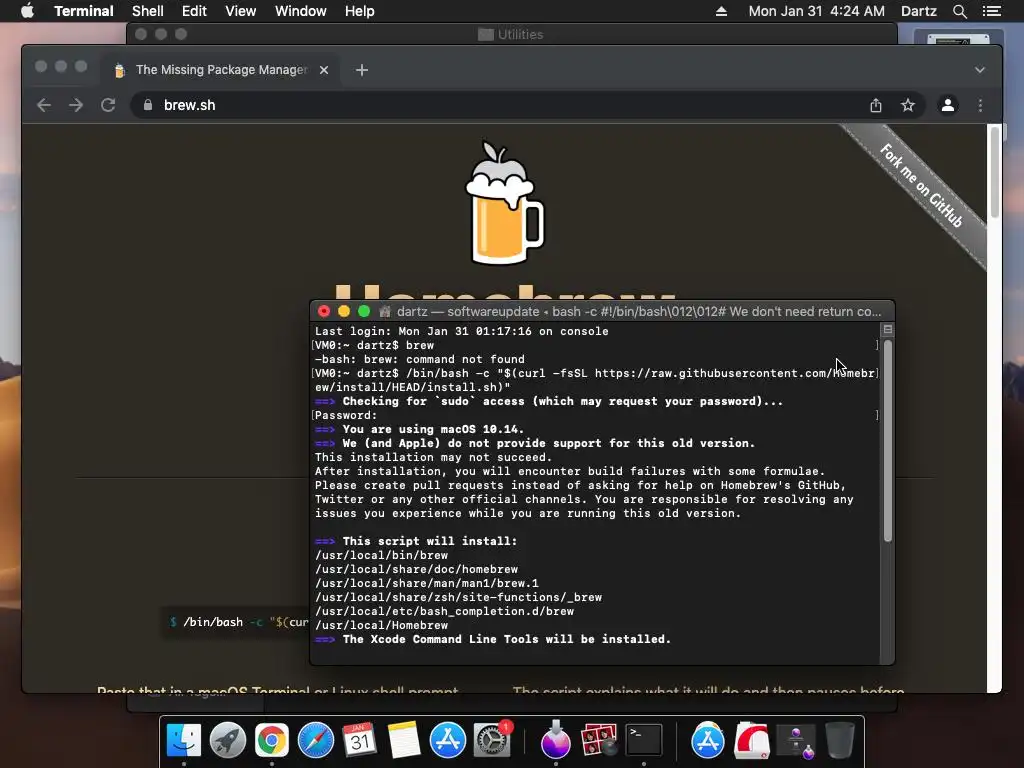Open Launchpad from the Dock
The image size is (1024, 768).
pyautogui.click(x=228, y=740)
